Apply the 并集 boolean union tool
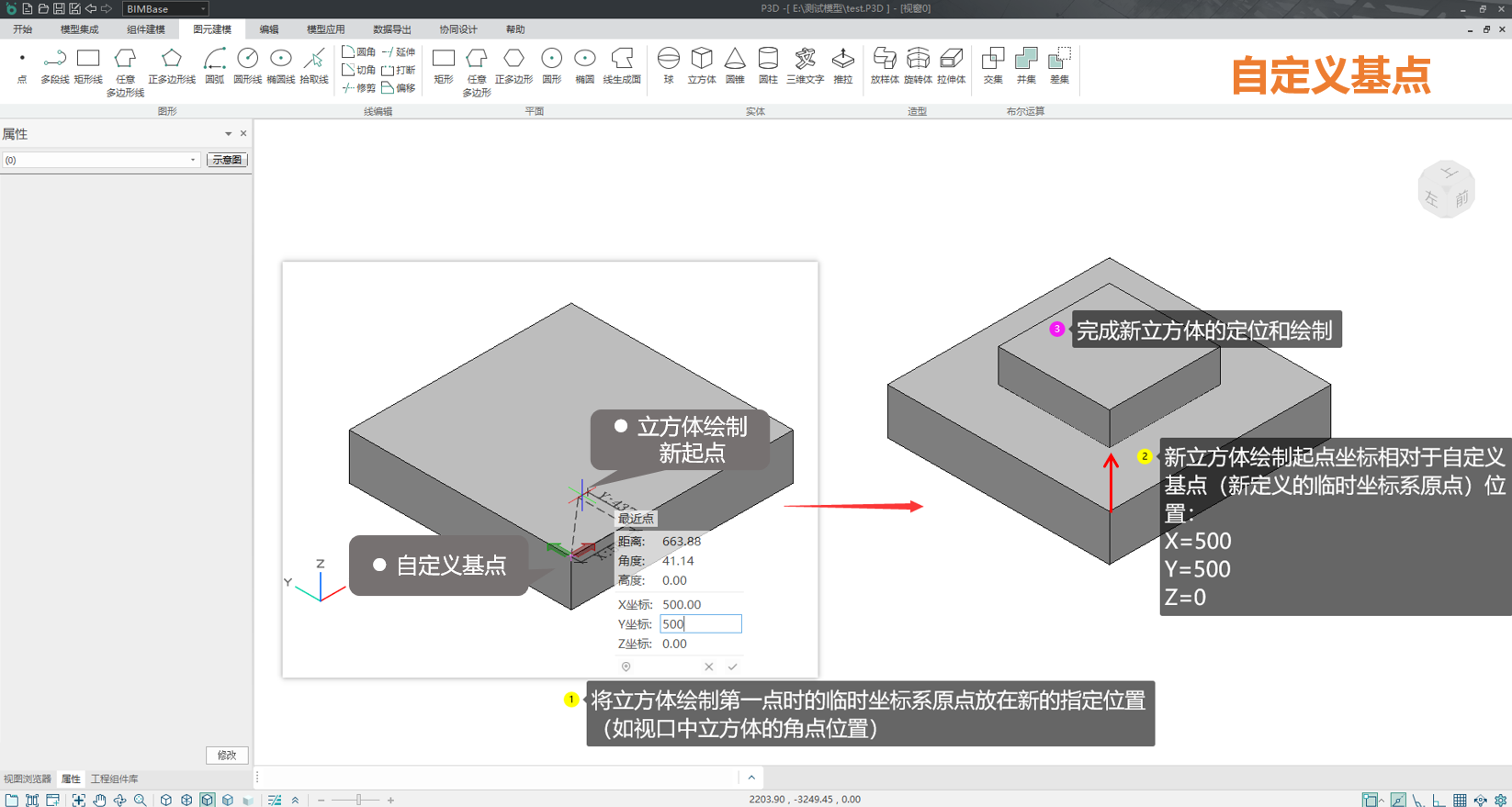The height and width of the screenshot is (807, 1512). (x=1026, y=65)
